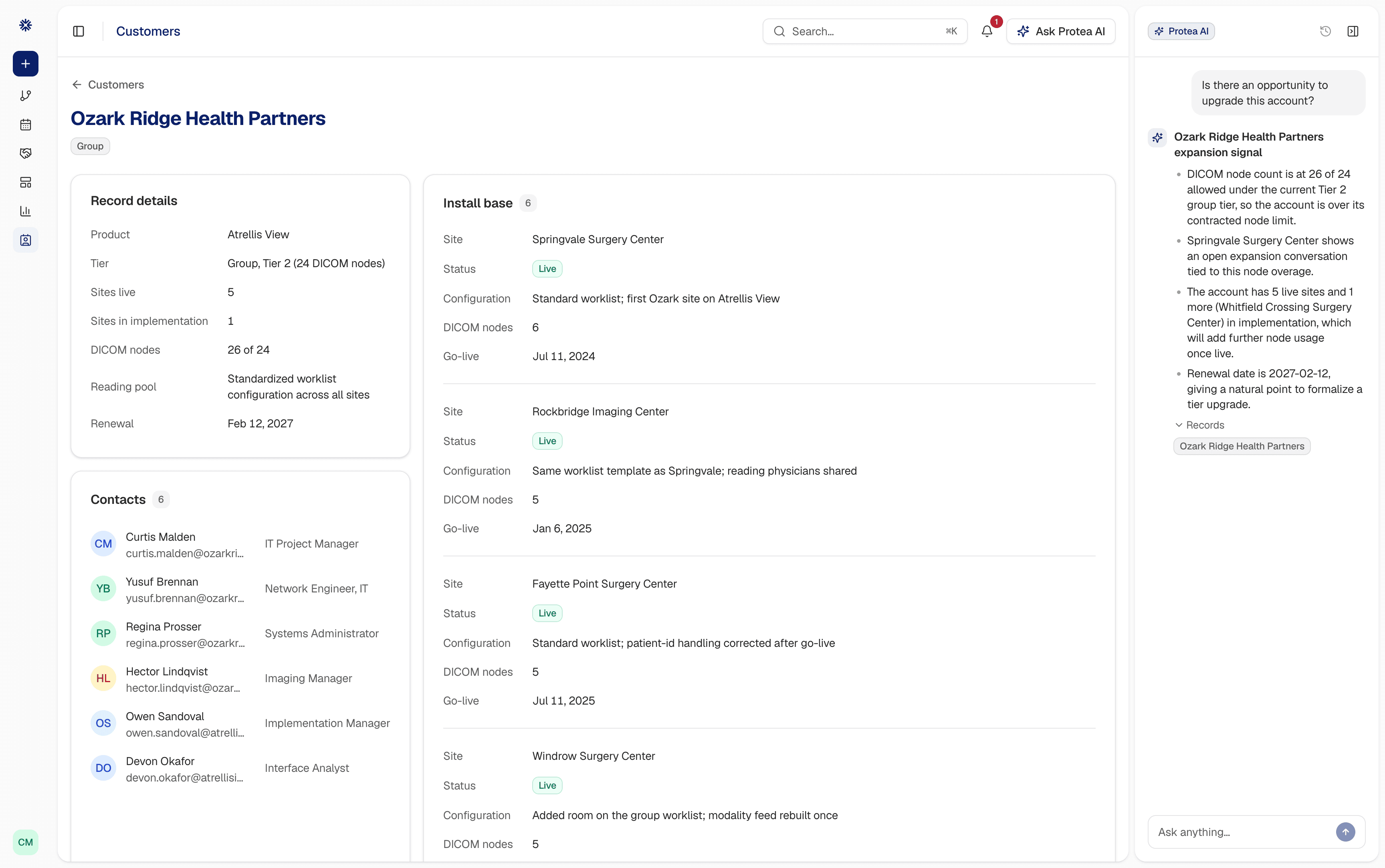Click site name Springvale Surgery Center
Image resolution: width=1385 pixels, height=868 pixels.
pyautogui.click(x=598, y=240)
